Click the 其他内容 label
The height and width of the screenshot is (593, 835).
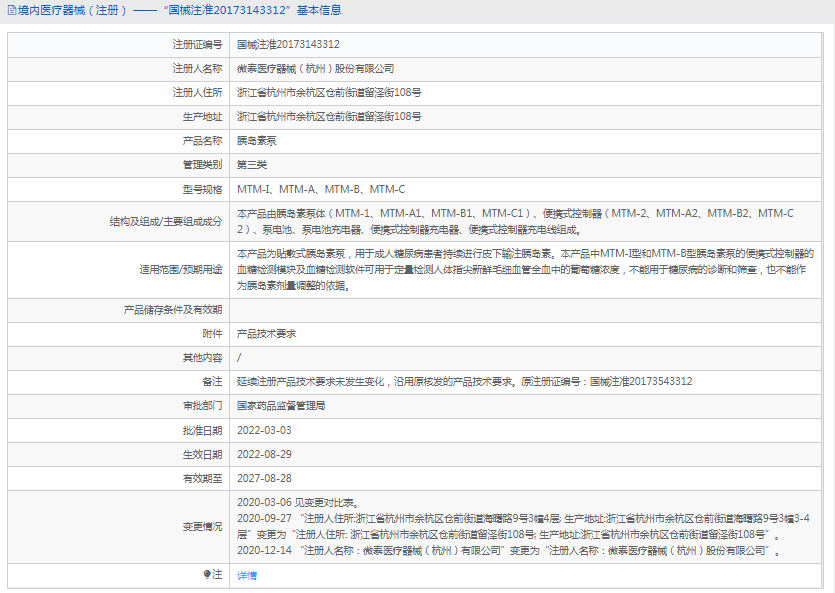tap(202, 358)
